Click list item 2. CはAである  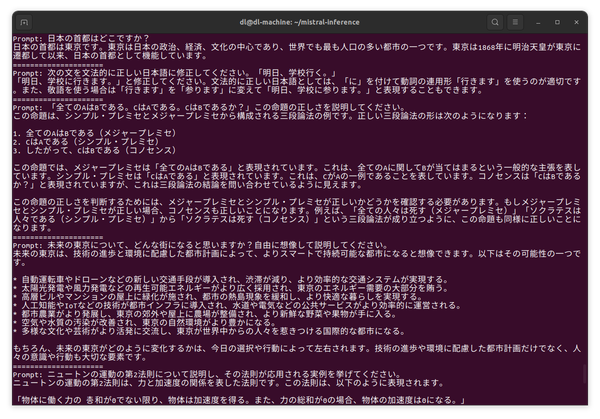86,142
